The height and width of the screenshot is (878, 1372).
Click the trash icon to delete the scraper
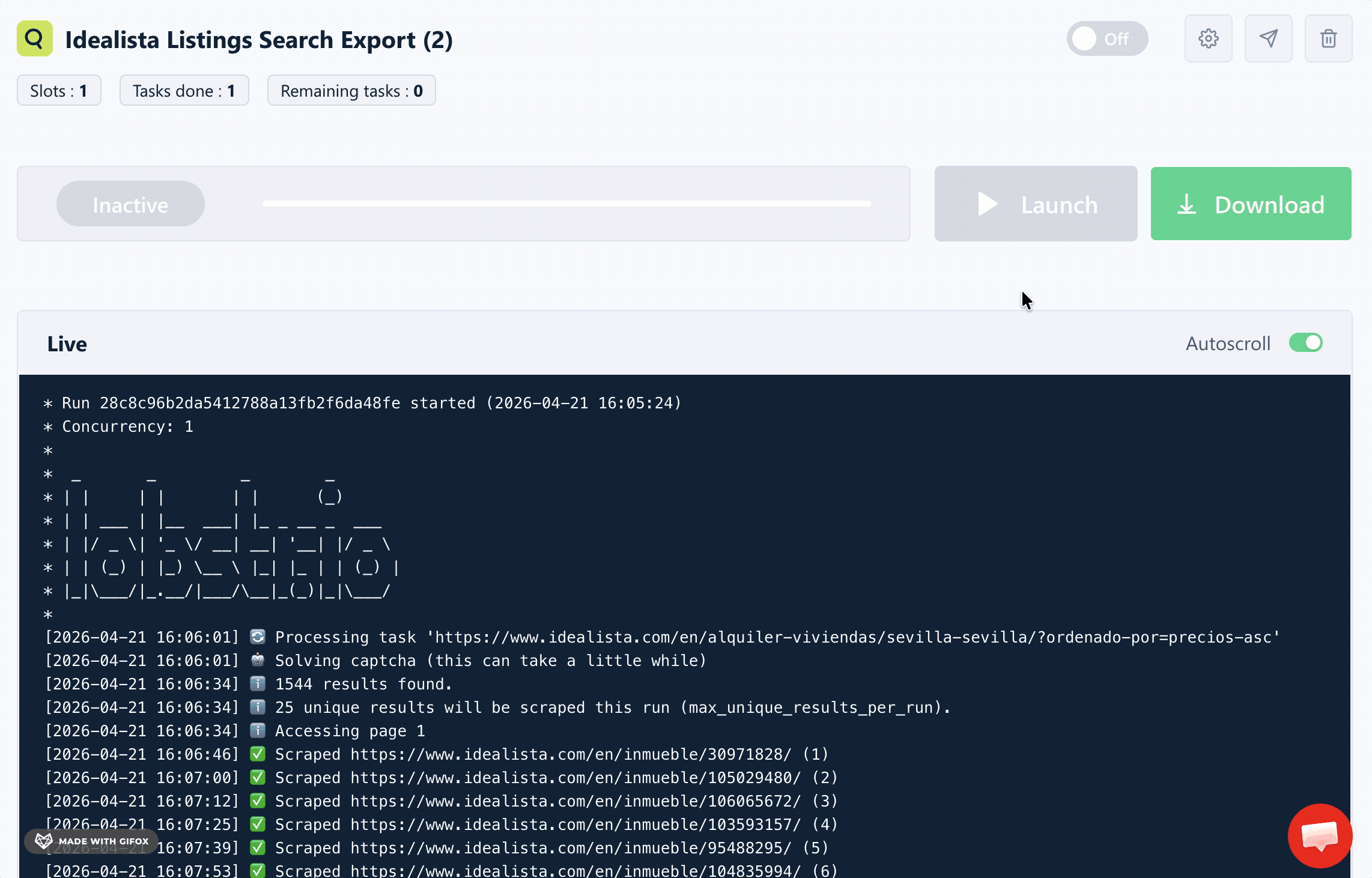(1328, 38)
